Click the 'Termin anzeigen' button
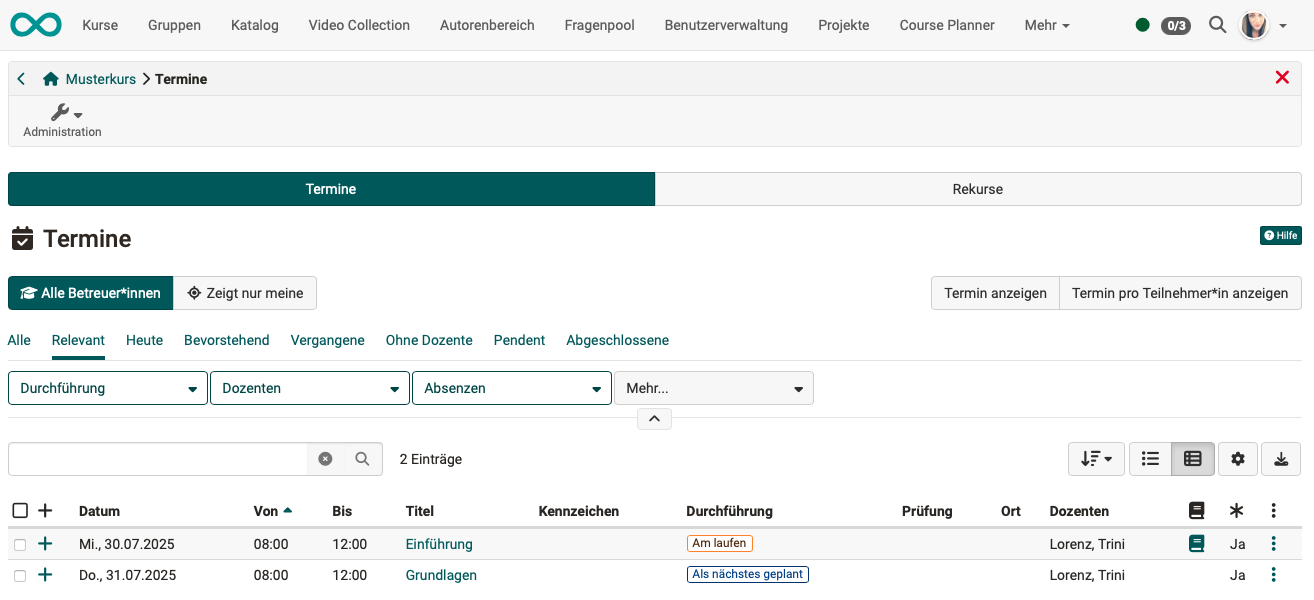1314x600 pixels. click(x=994, y=293)
